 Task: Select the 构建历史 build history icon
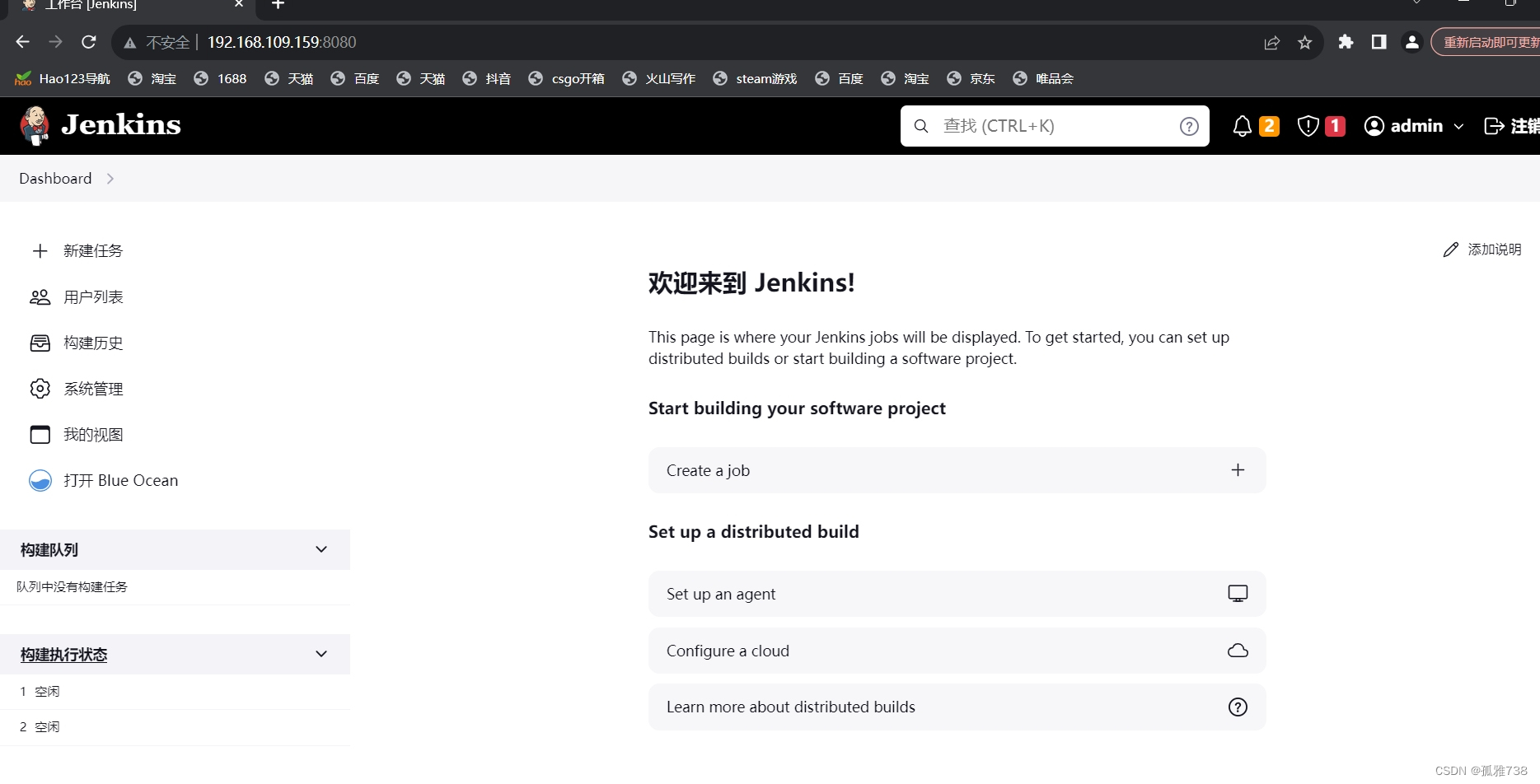pos(40,343)
